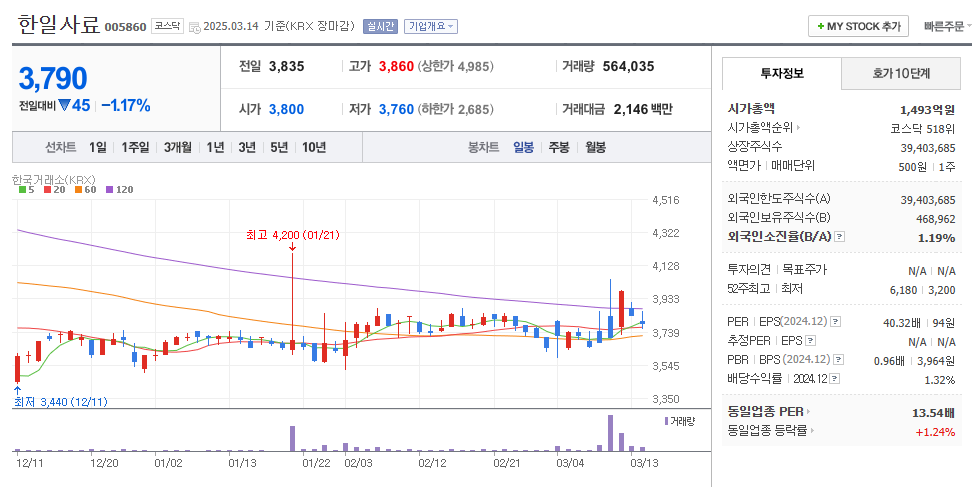Select the 5년 line chart period

tap(278, 148)
